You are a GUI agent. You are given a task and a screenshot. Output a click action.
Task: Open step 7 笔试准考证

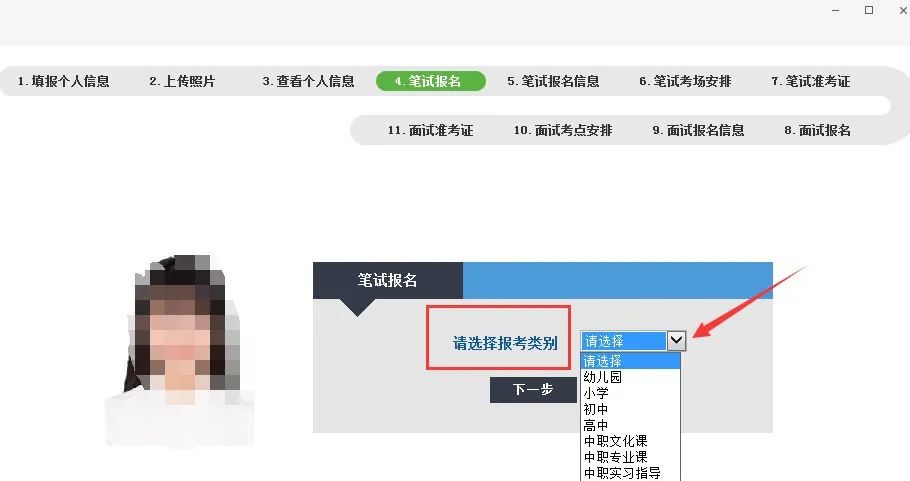click(x=811, y=81)
